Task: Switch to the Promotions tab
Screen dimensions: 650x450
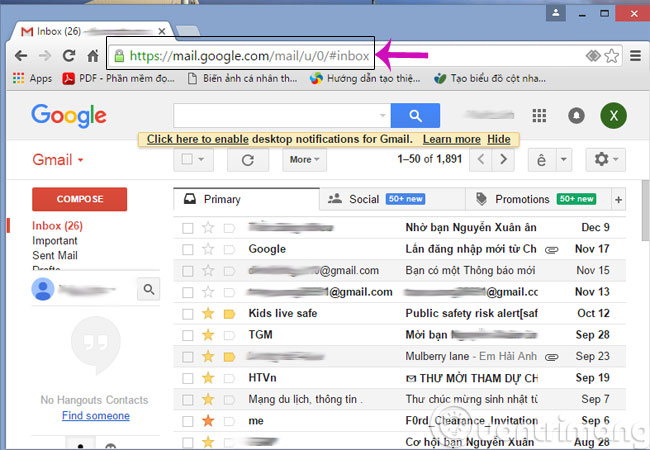Action: [538, 199]
